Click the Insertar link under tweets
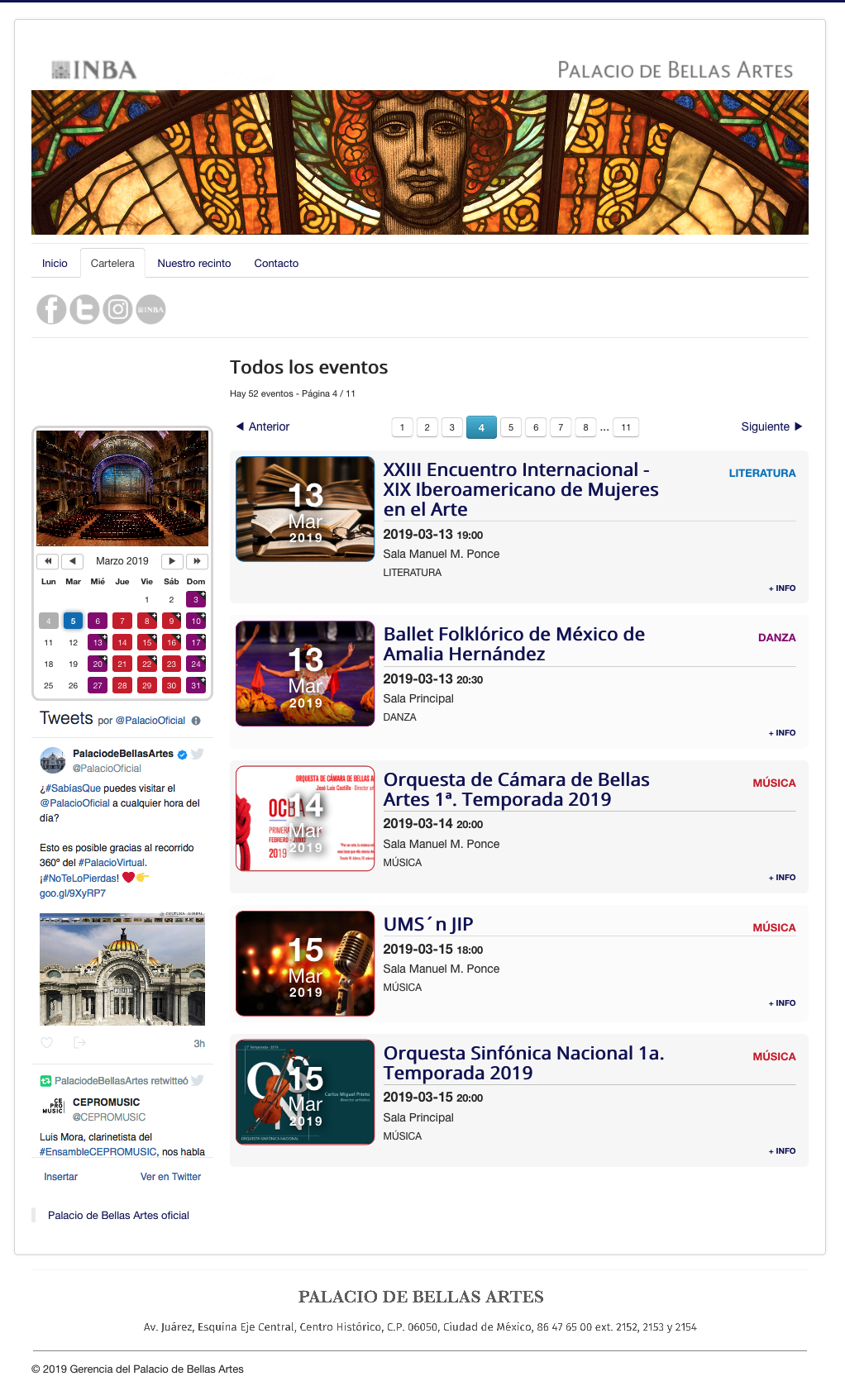 pos(61,1177)
